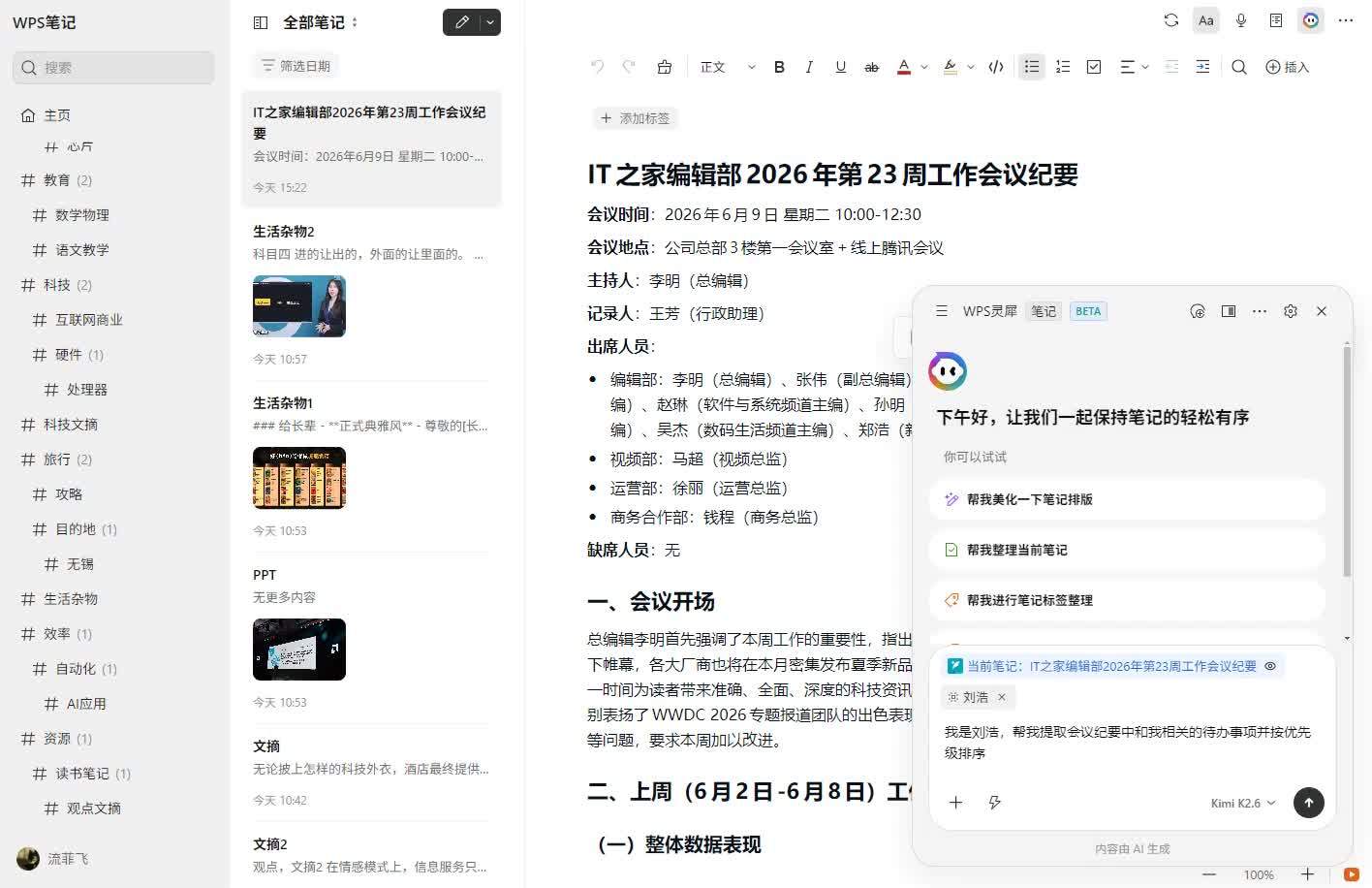Decrease paragraph indent
This screenshot has height=888, width=1372.
click(x=1171, y=67)
